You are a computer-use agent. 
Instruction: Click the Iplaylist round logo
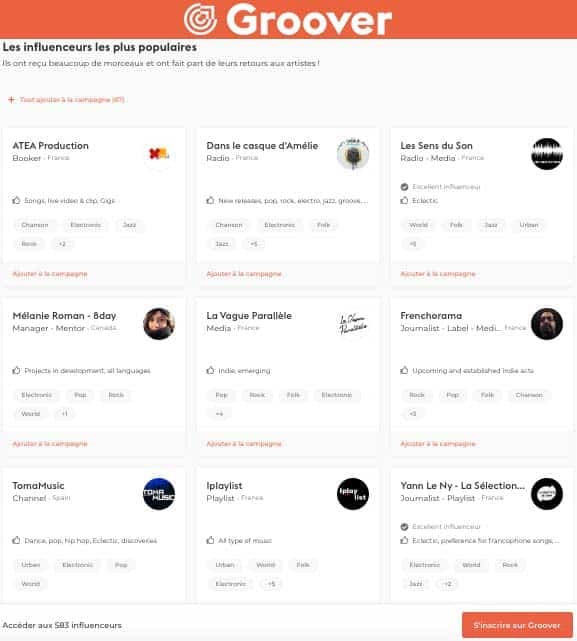353,494
